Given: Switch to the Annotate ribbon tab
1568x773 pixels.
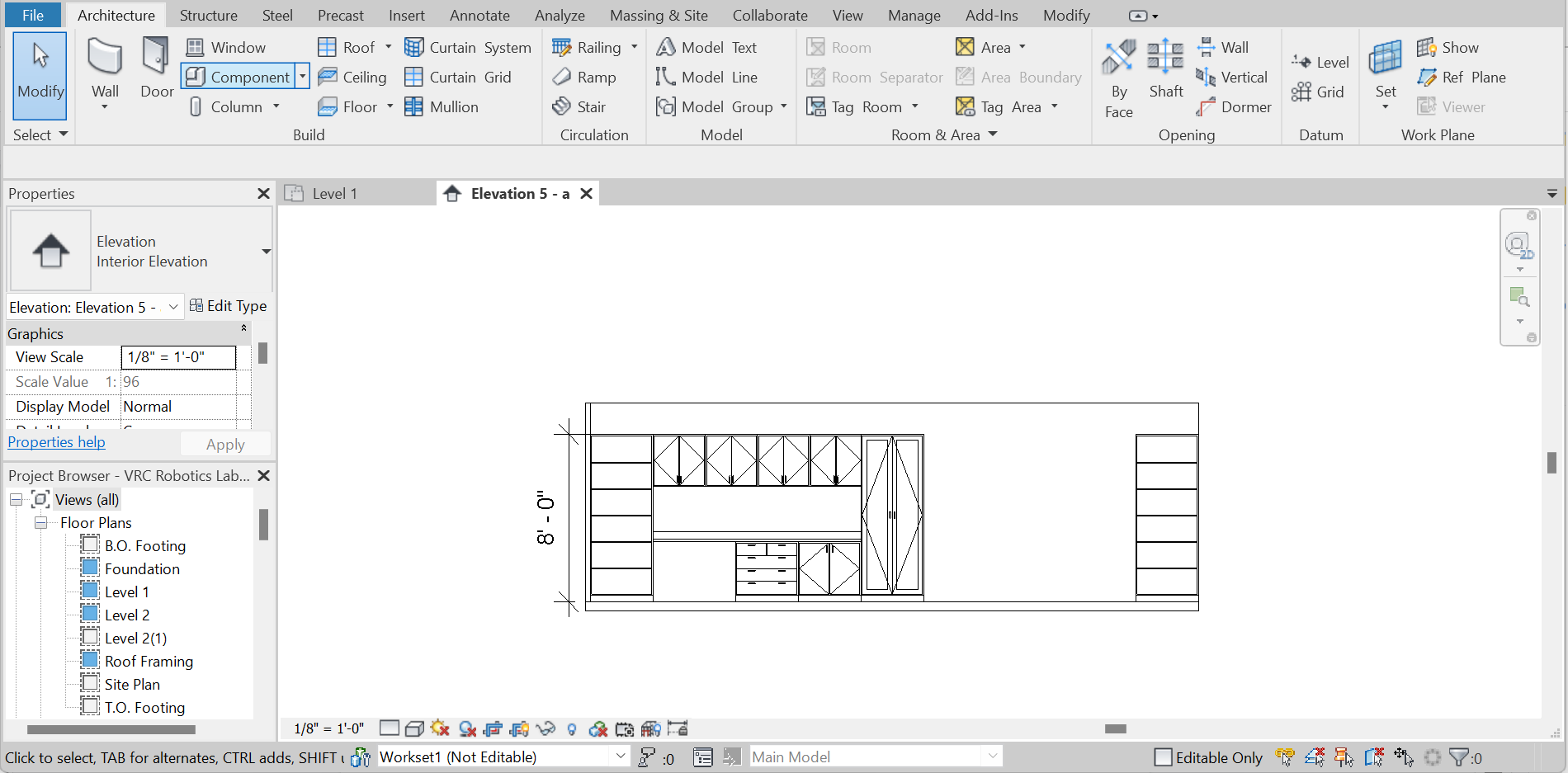Looking at the screenshot, I should click(x=479, y=15).
